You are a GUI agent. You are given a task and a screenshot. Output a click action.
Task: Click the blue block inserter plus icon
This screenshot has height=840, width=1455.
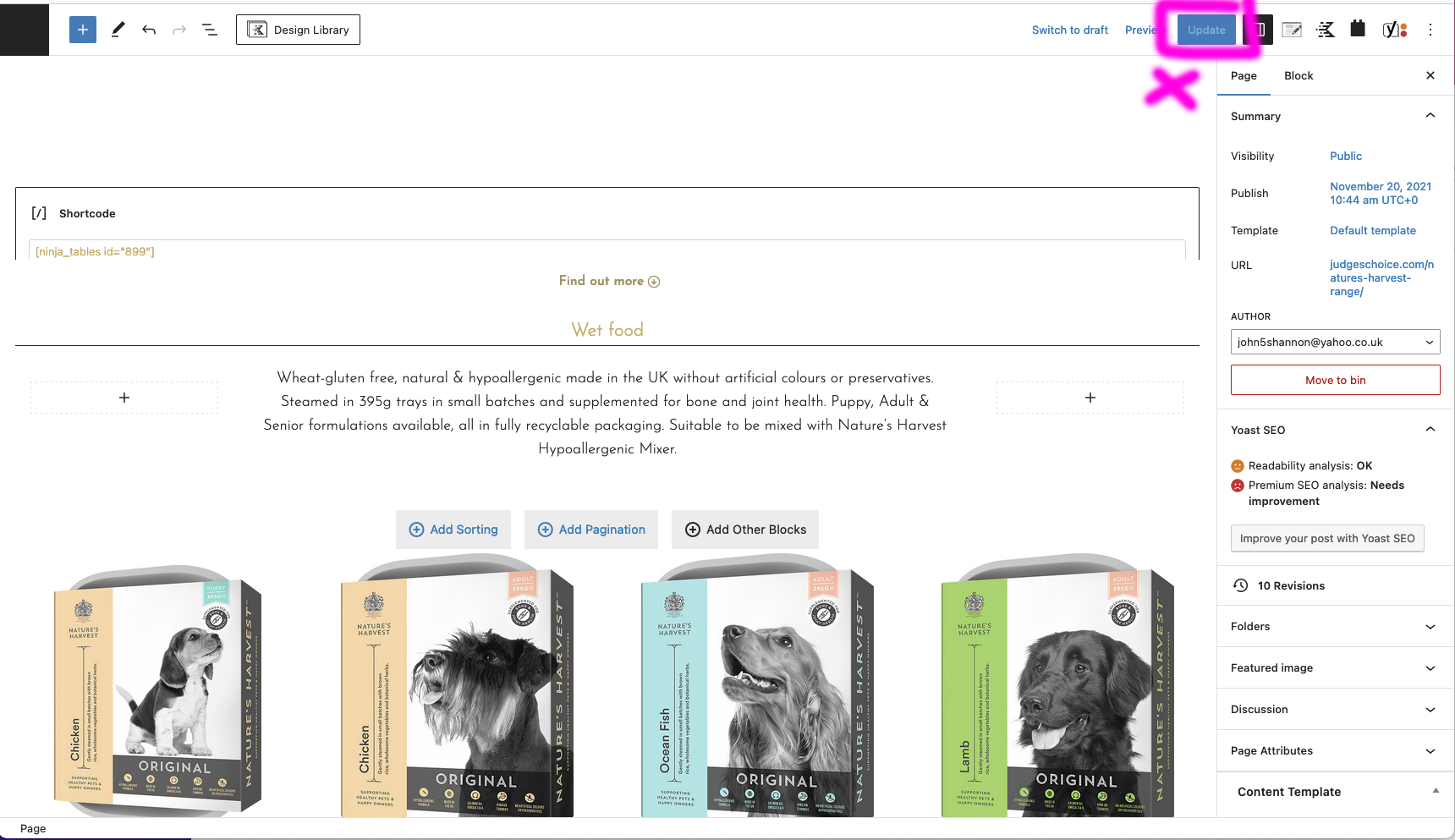click(x=83, y=30)
